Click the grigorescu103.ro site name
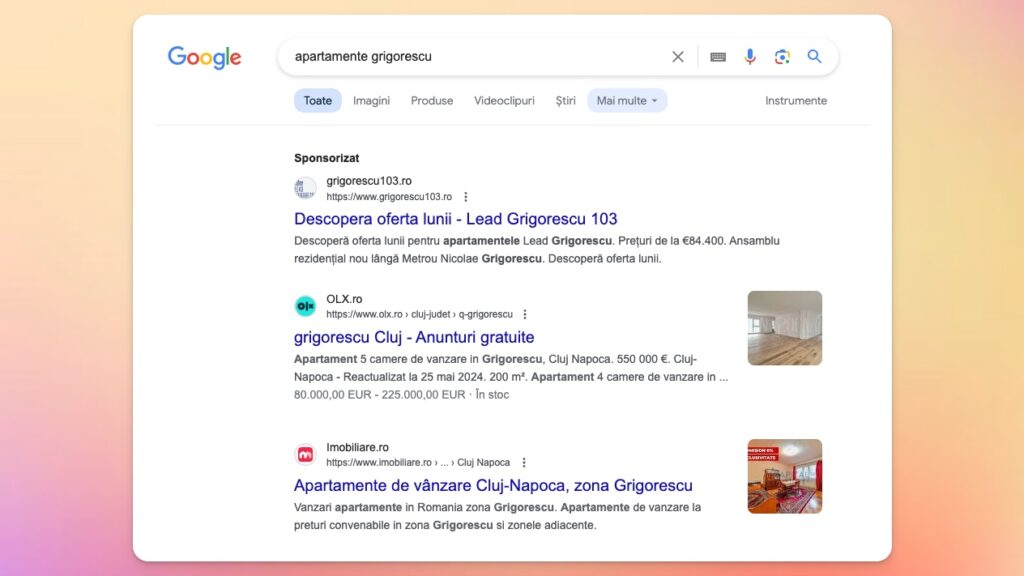This screenshot has width=1024, height=576. pos(369,181)
